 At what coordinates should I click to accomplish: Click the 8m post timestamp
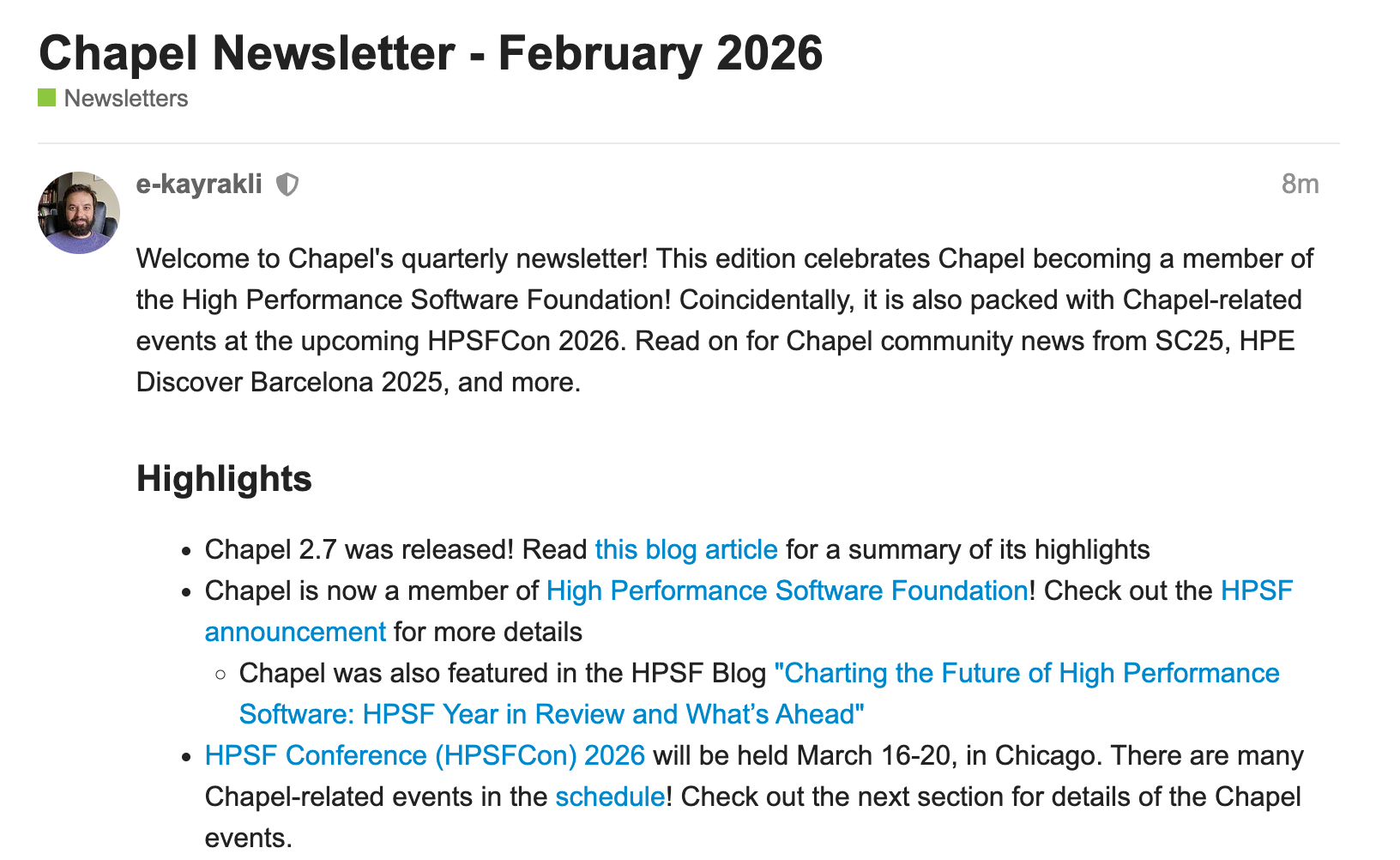click(x=1300, y=185)
